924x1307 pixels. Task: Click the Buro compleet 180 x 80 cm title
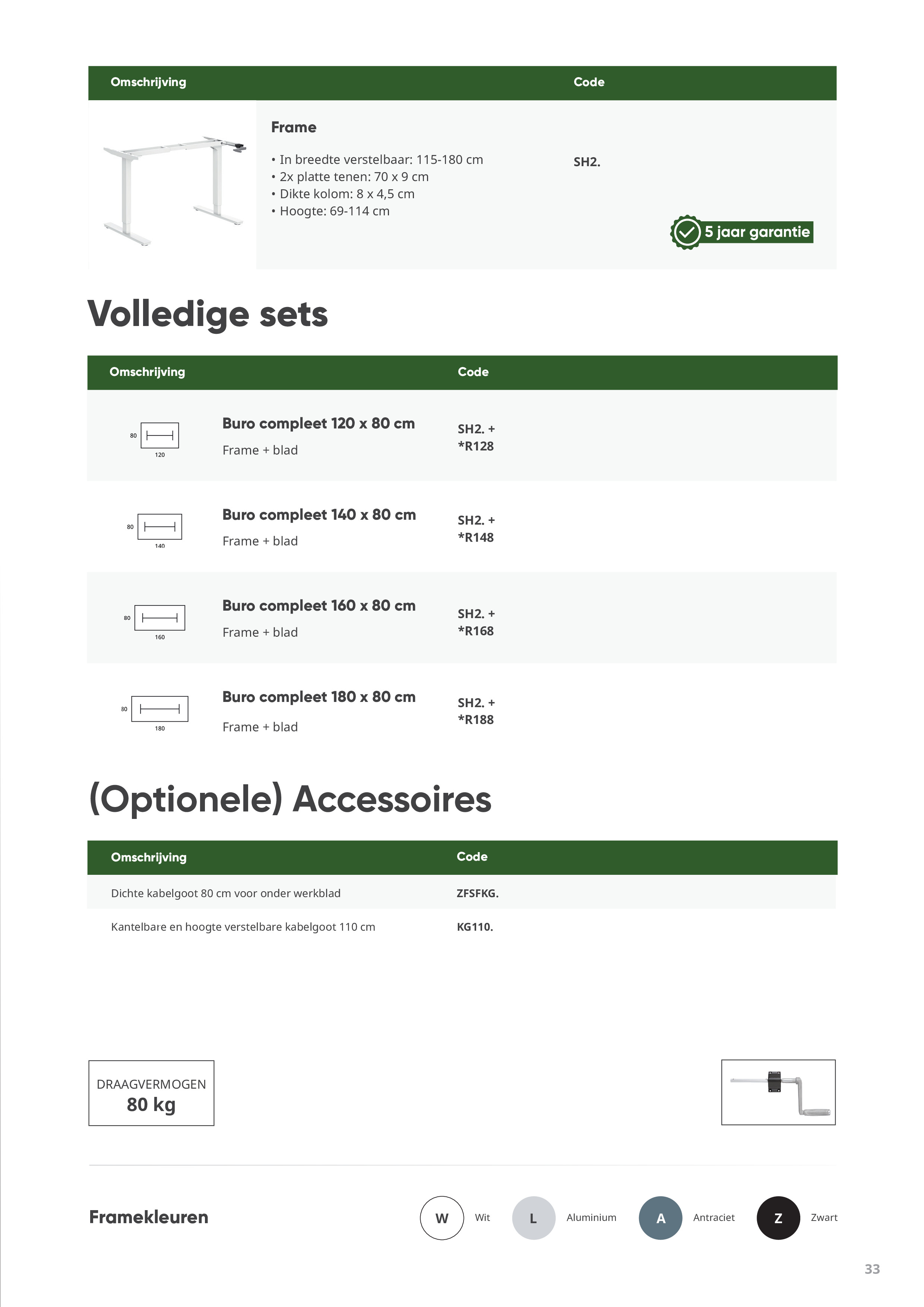pyautogui.click(x=319, y=697)
